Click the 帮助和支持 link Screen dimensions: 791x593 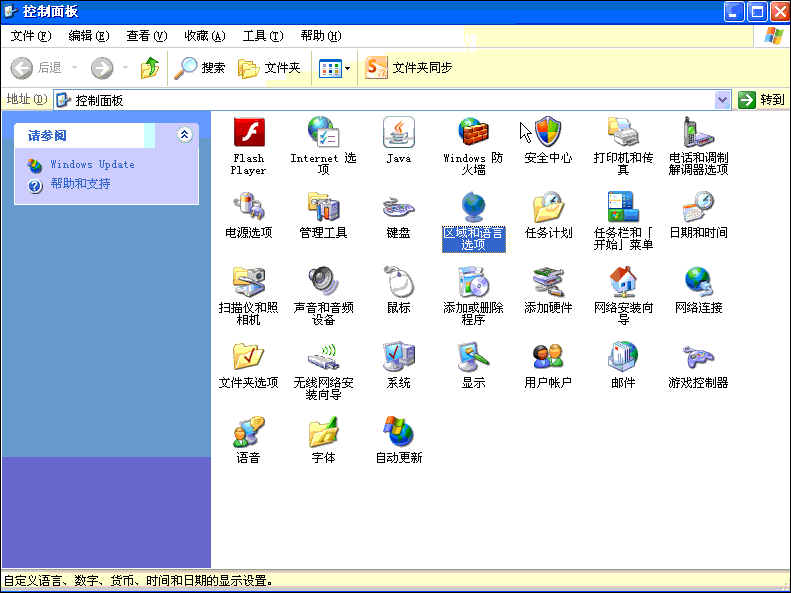80,184
